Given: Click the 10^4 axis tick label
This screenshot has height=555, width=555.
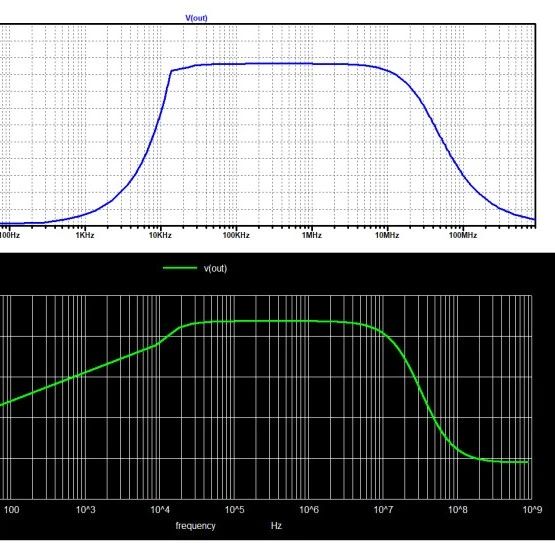Looking at the screenshot, I should tap(160, 510).
